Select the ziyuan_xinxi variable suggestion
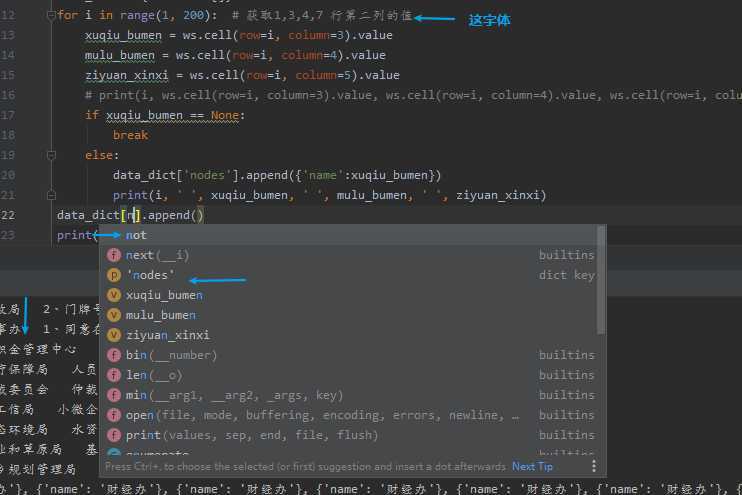Viewport: 742px width, 495px height. (x=350, y=335)
